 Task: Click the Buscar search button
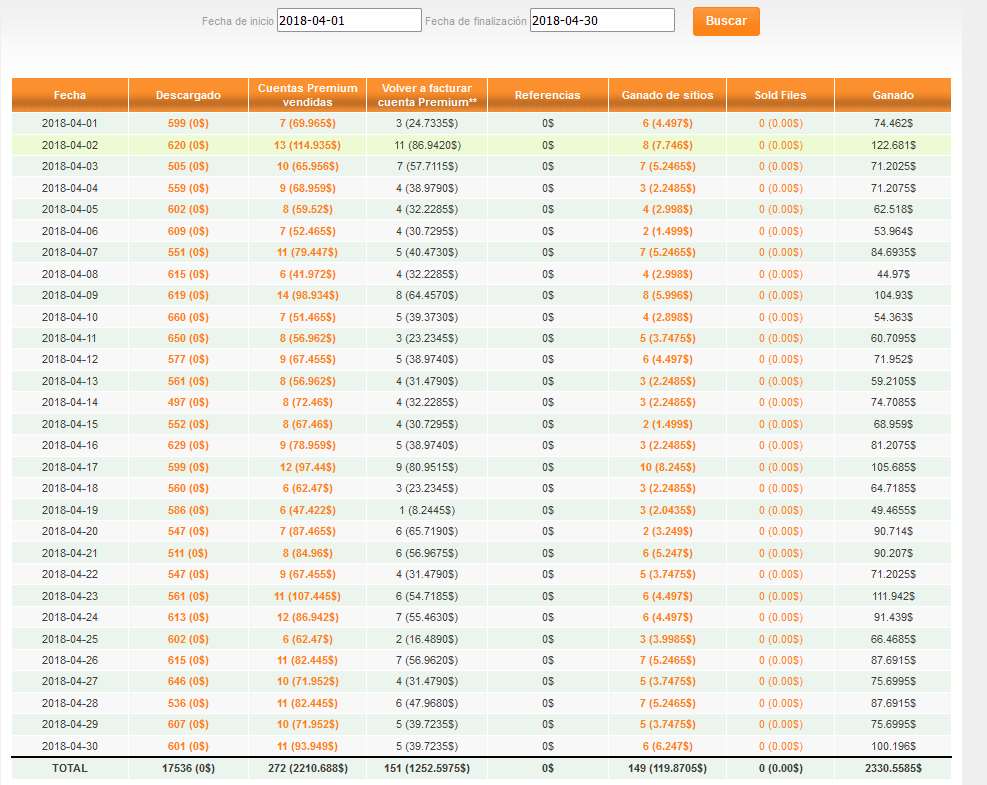pos(725,21)
